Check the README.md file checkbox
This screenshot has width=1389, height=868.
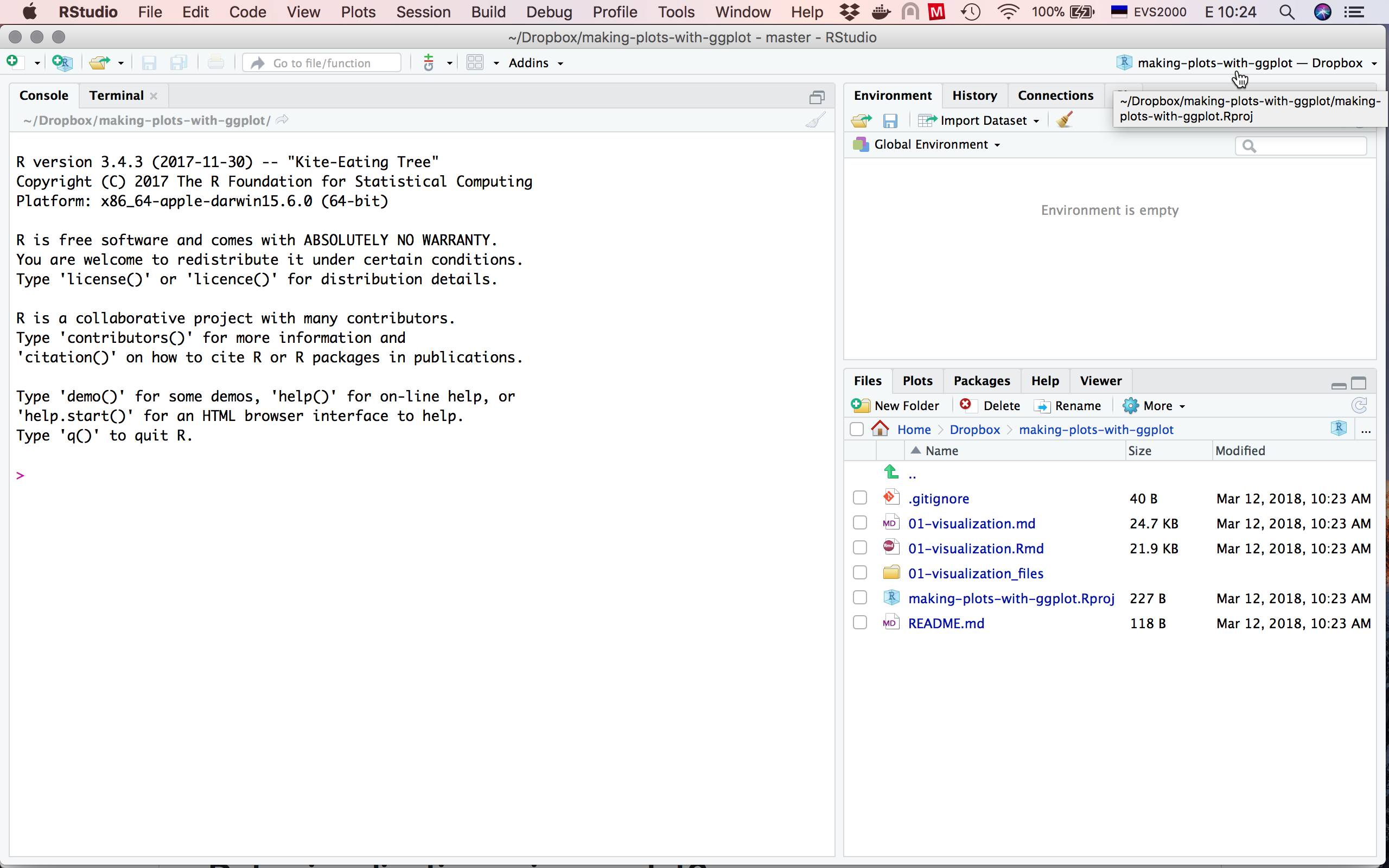[x=860, y=622]
